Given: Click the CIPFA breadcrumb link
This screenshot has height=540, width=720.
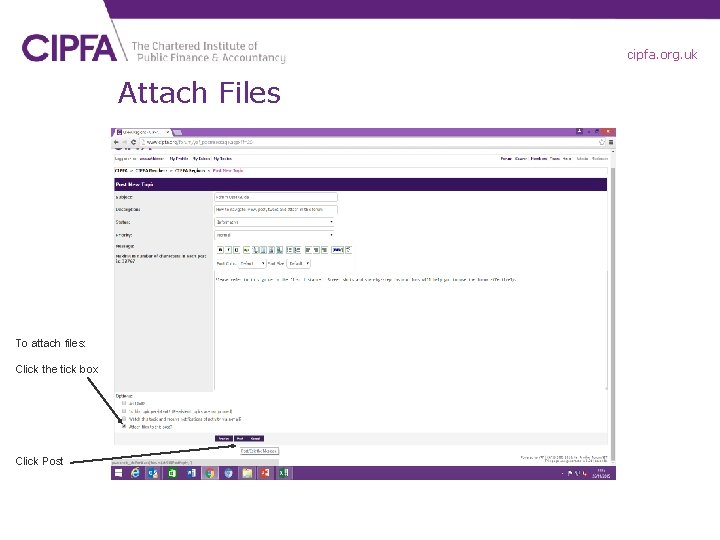Looking at the screenshot, I should pyautogui.click(x=121, y=171).
